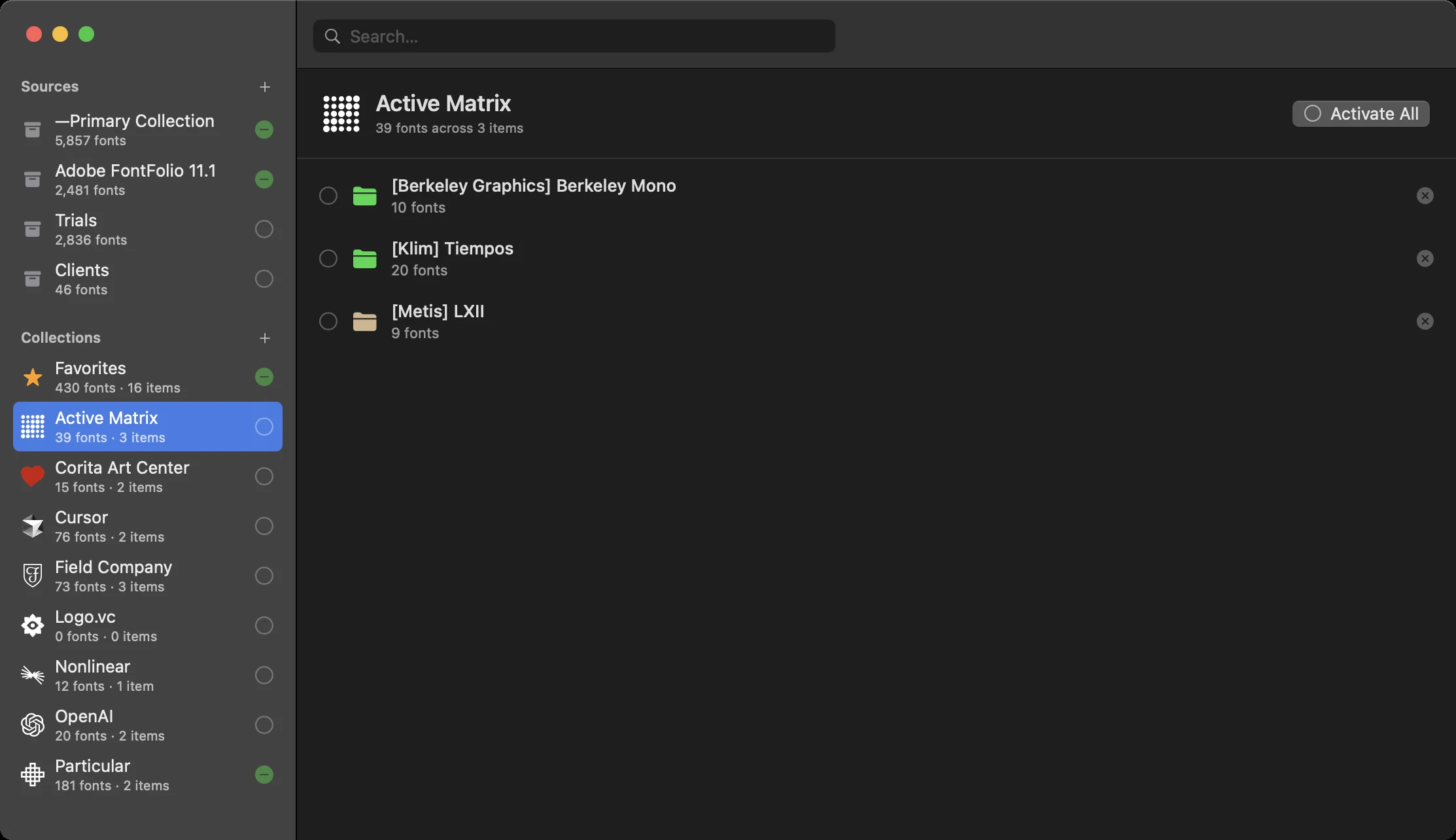Click the Logo.vc gear flower icon
This screenshot has width=1456, height=840.
pyautogui.click(x=32, y=625)
